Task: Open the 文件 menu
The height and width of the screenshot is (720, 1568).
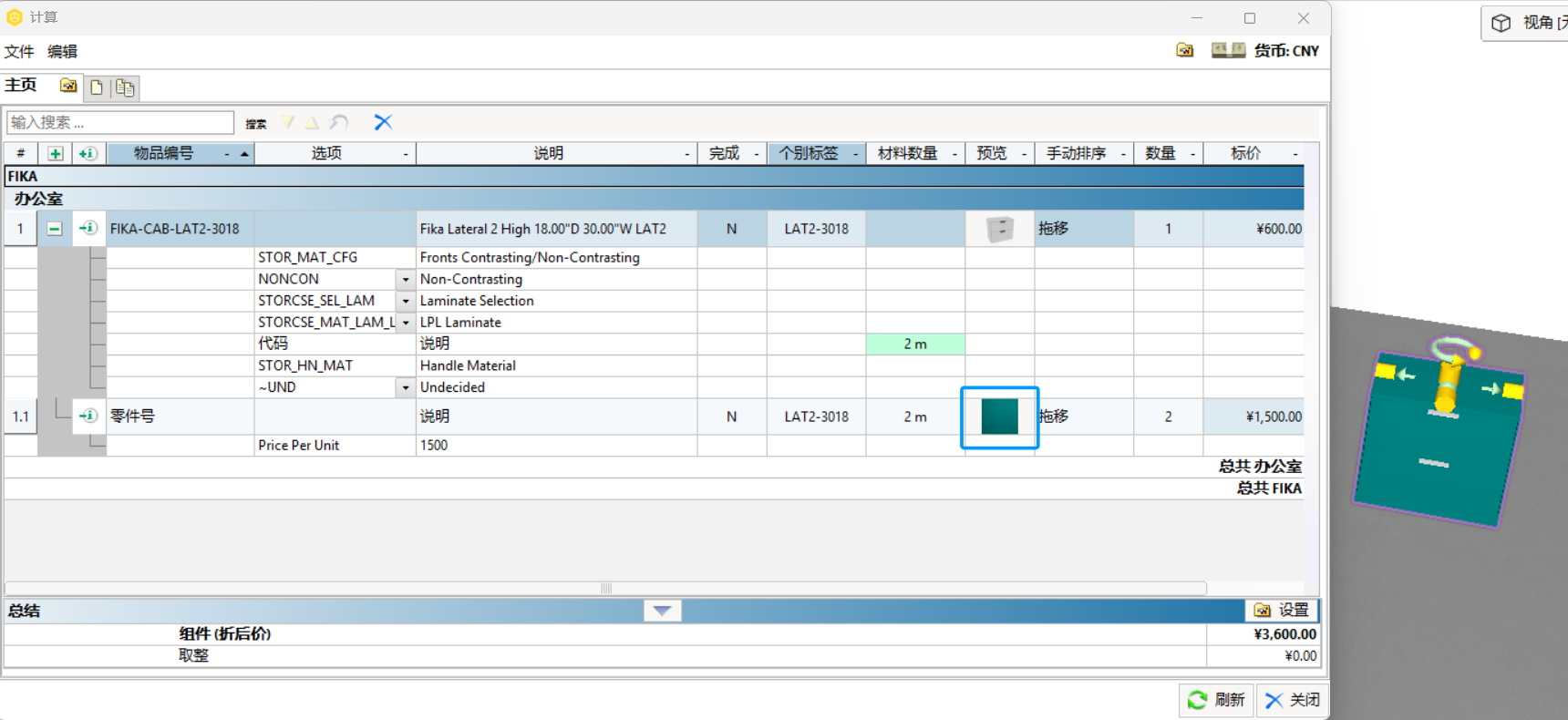Action: [19, 52]
